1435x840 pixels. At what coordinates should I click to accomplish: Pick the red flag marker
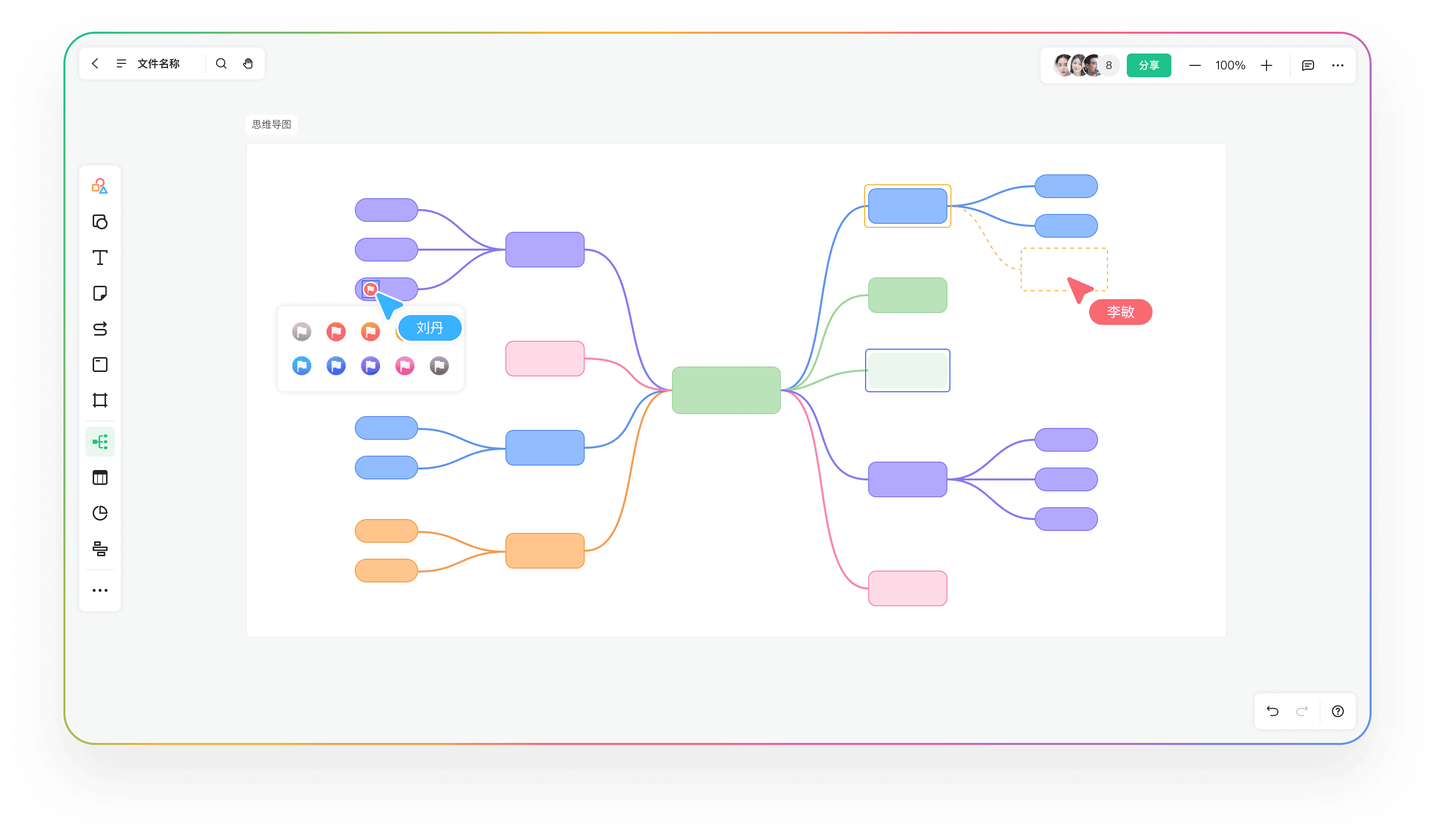pos(336,331)
